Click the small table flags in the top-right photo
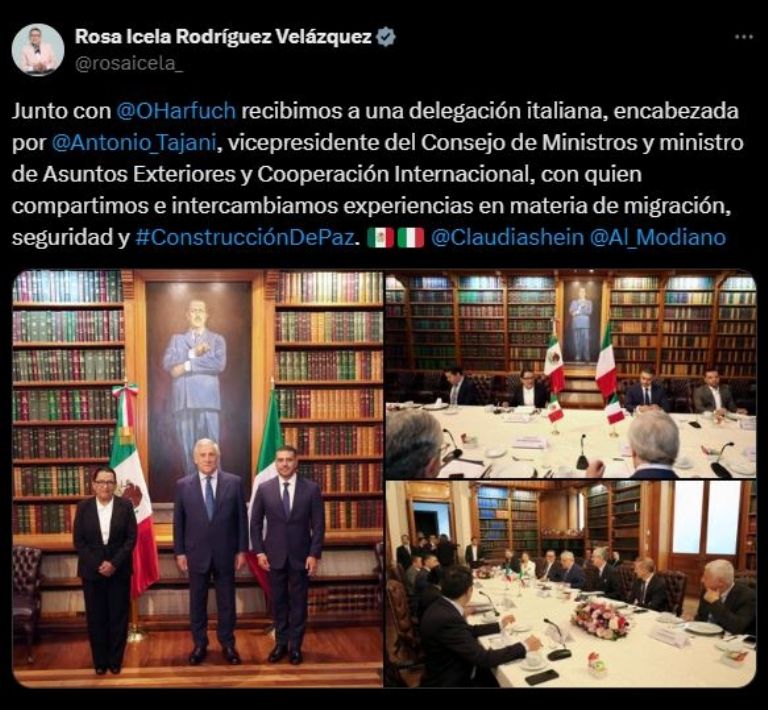The image size is (768, 710). 584,411
